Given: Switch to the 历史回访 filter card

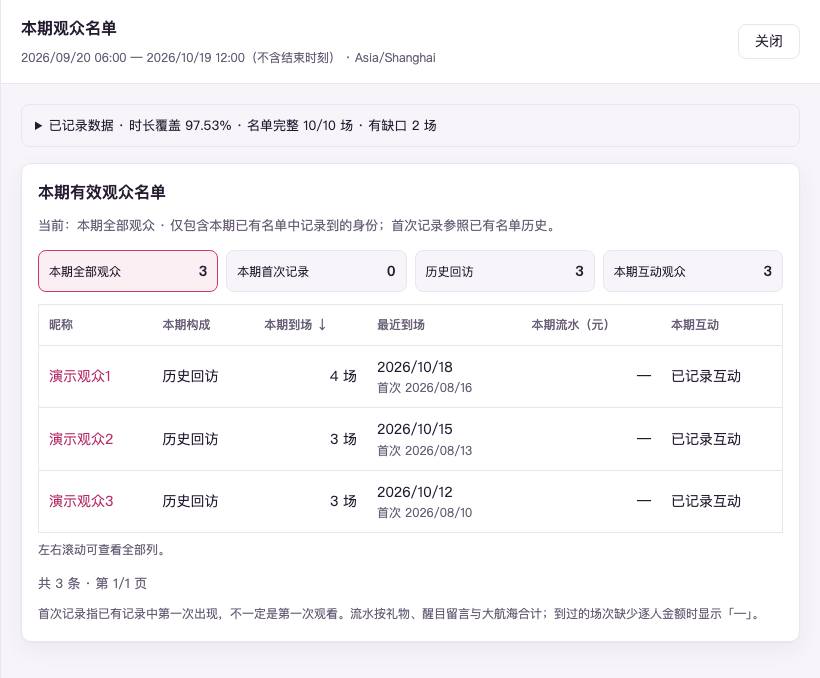Looking at the screenshot, I should (x=505, y=271).
